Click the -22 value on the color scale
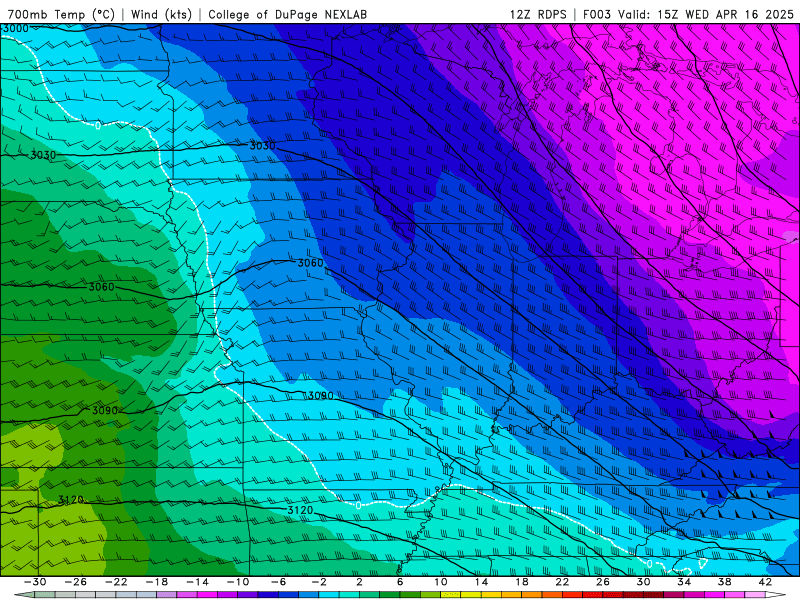Viewport: 800px width, 600px height. tap(116, 582)
